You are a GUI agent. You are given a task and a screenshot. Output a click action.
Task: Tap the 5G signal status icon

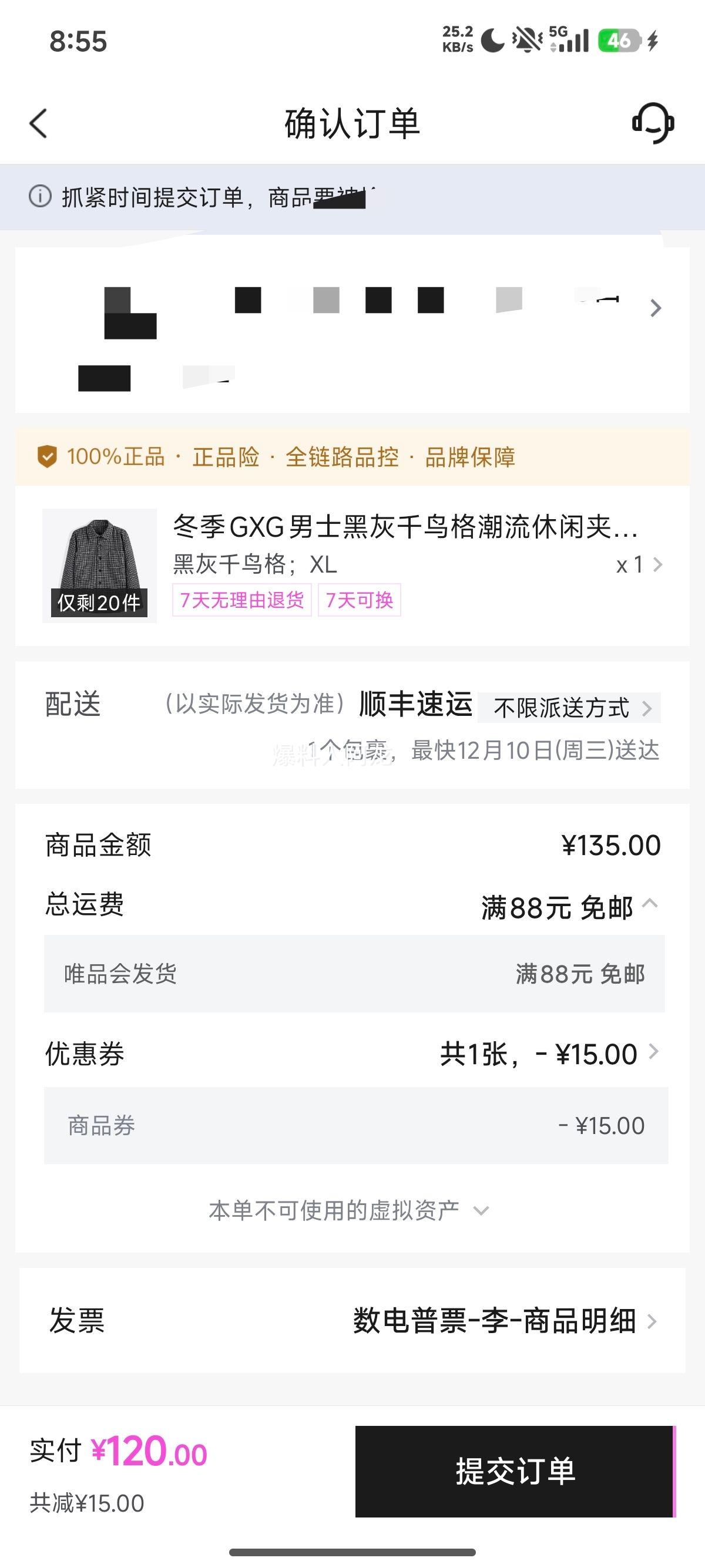(x=569, y=40)
